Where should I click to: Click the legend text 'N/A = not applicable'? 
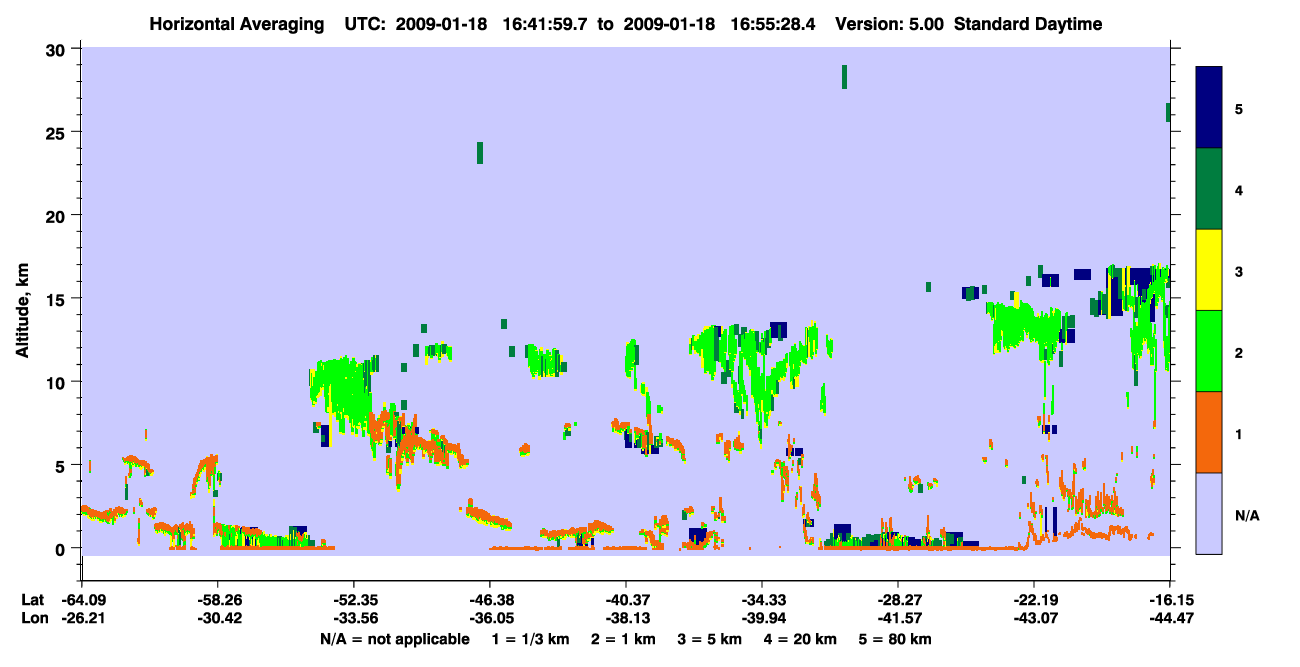click(x=394, y=639)
